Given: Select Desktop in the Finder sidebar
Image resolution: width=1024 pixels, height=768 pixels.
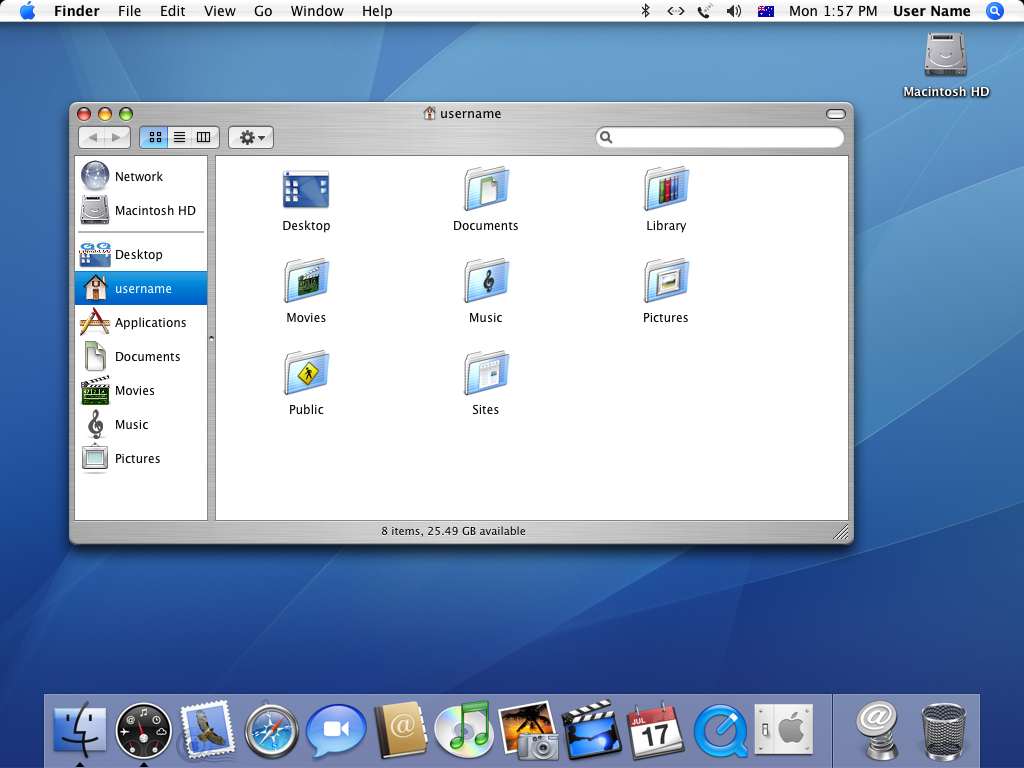Looking at the screenshot, I should (x=141, y=255).
